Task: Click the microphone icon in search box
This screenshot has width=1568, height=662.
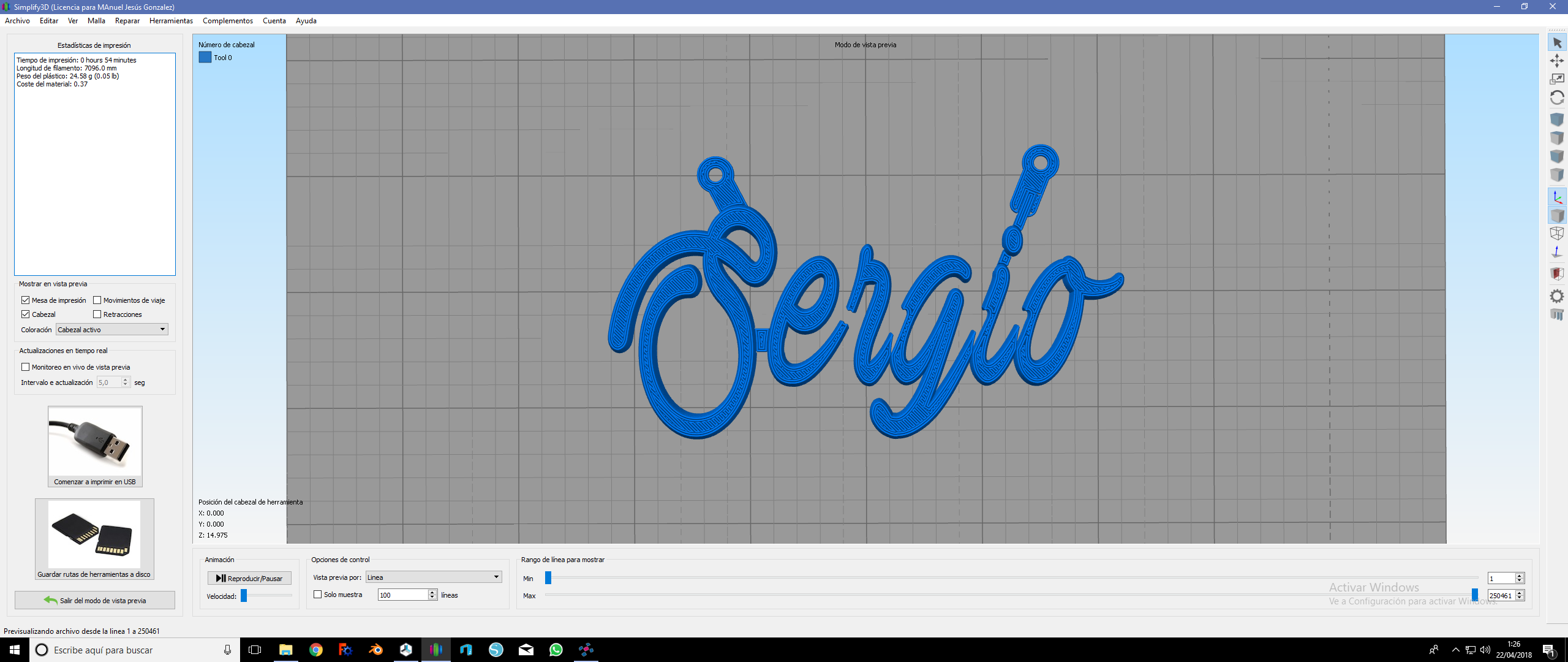Action: 227,650
